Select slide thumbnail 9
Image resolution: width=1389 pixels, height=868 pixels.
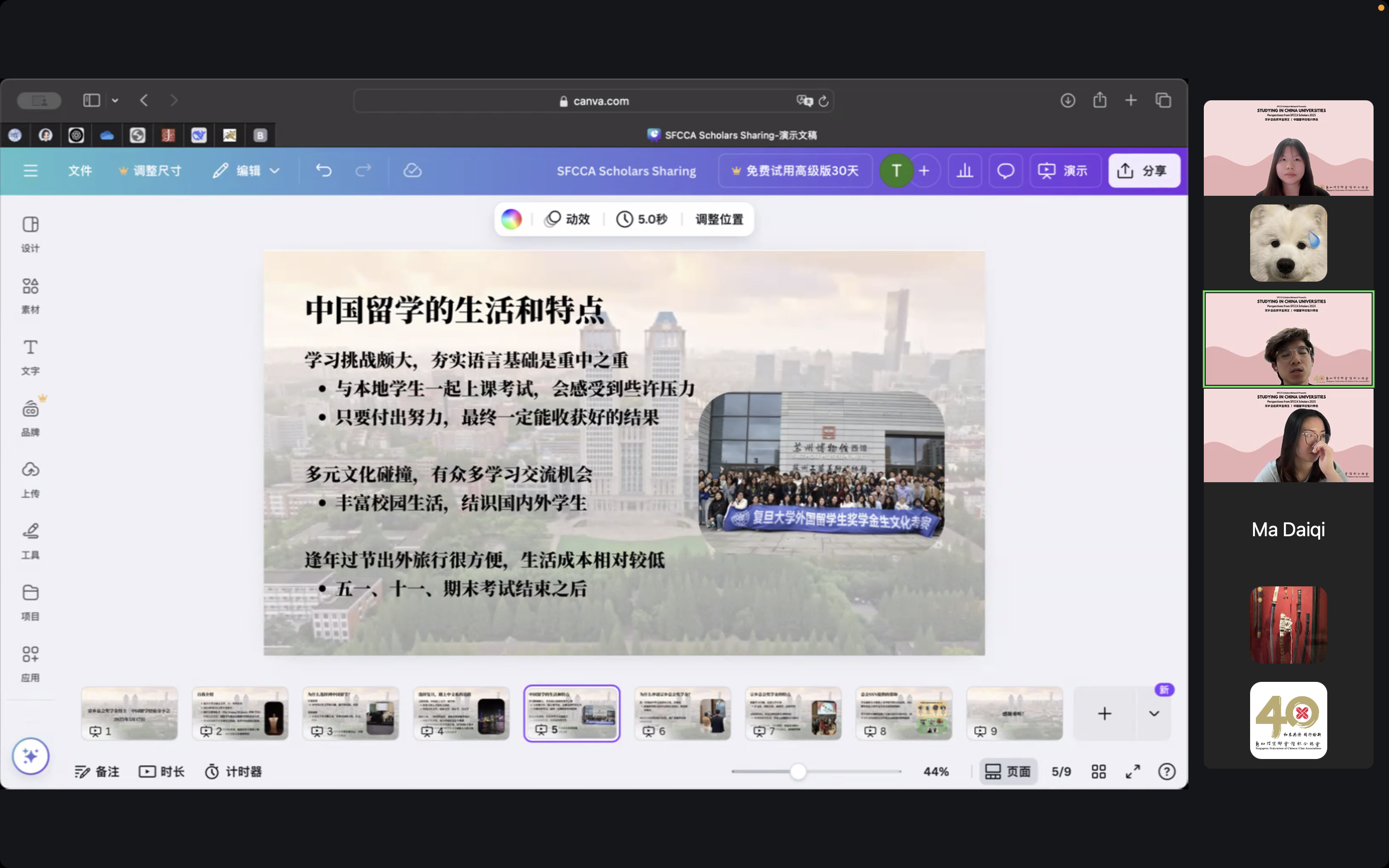[x=1015, y=714]
